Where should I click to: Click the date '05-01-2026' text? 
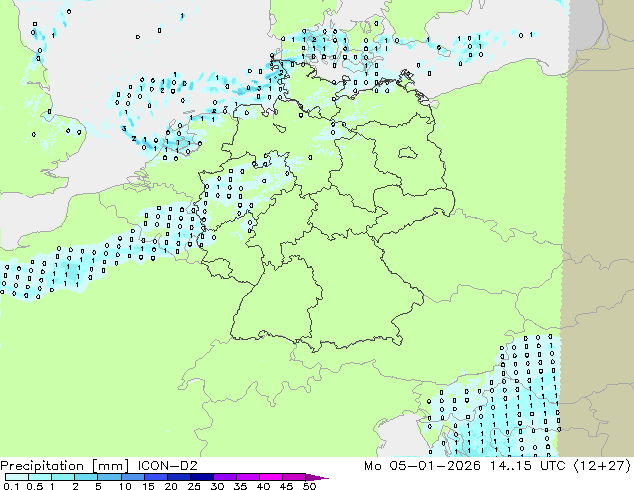(x=435, y=466)
